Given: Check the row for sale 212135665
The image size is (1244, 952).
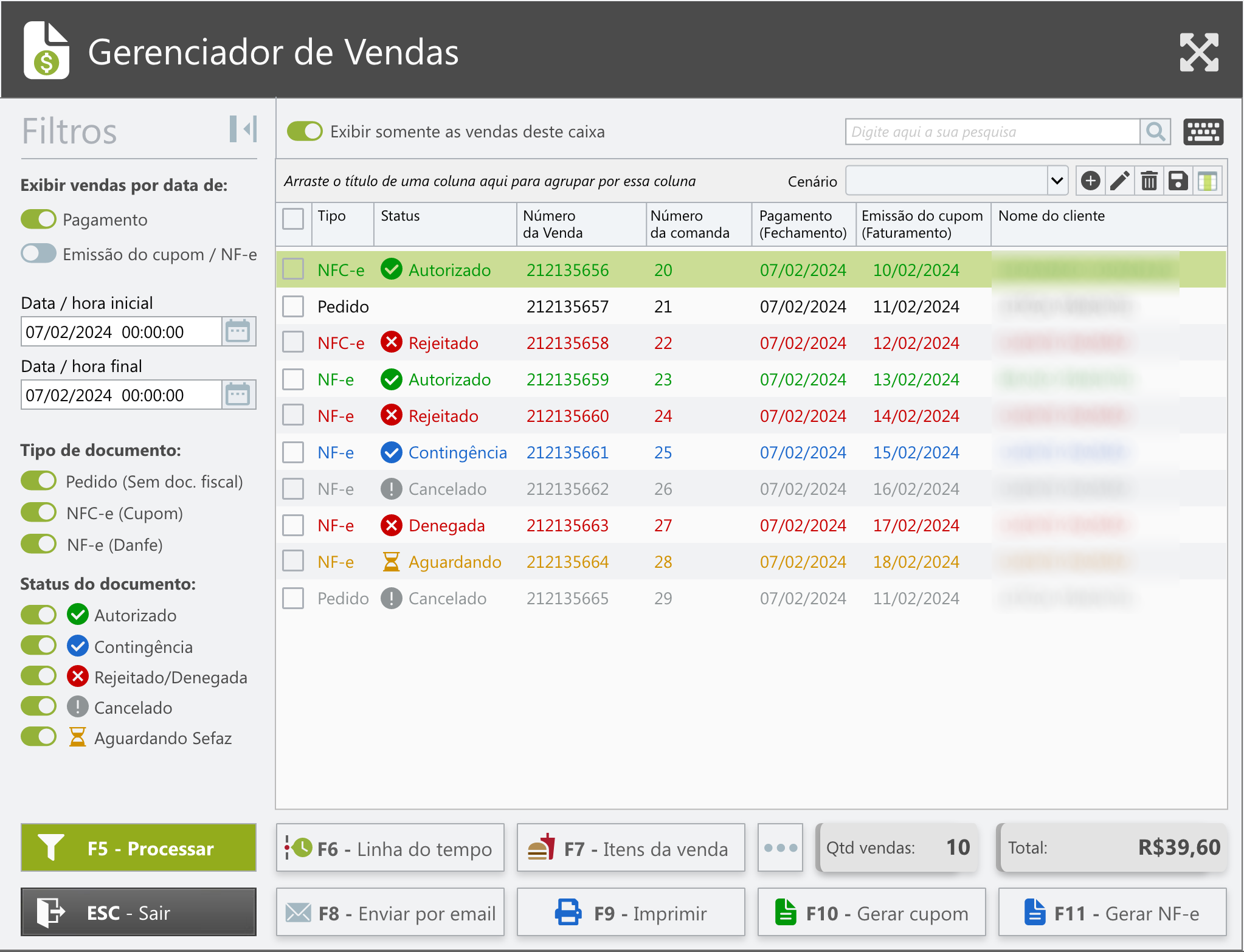Looking at the screenshot, I should (x=293, y=598).
